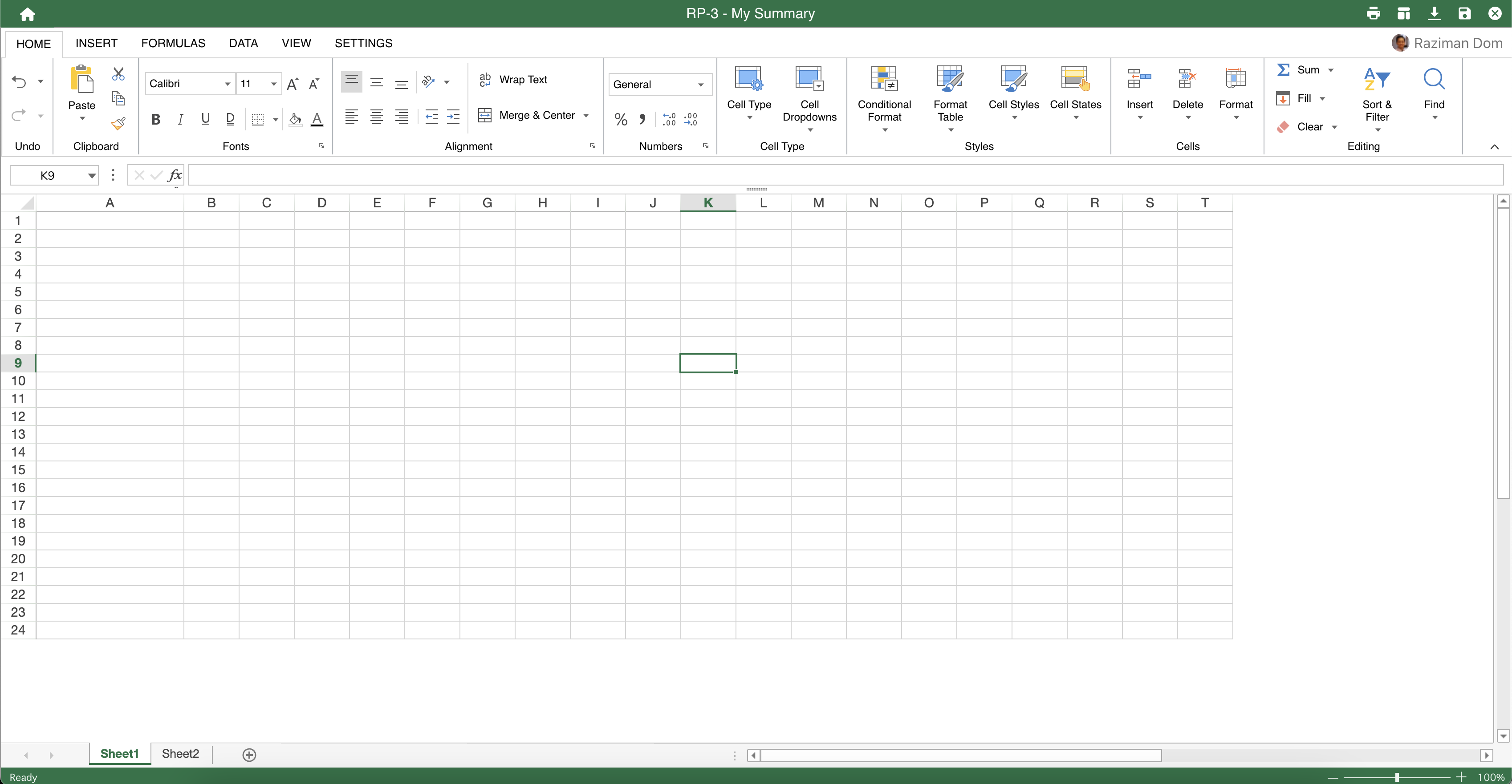The width and height of the screenshot is (1512, 784).
Task: Apply the Percent number style
Action: tap(620, 118)
